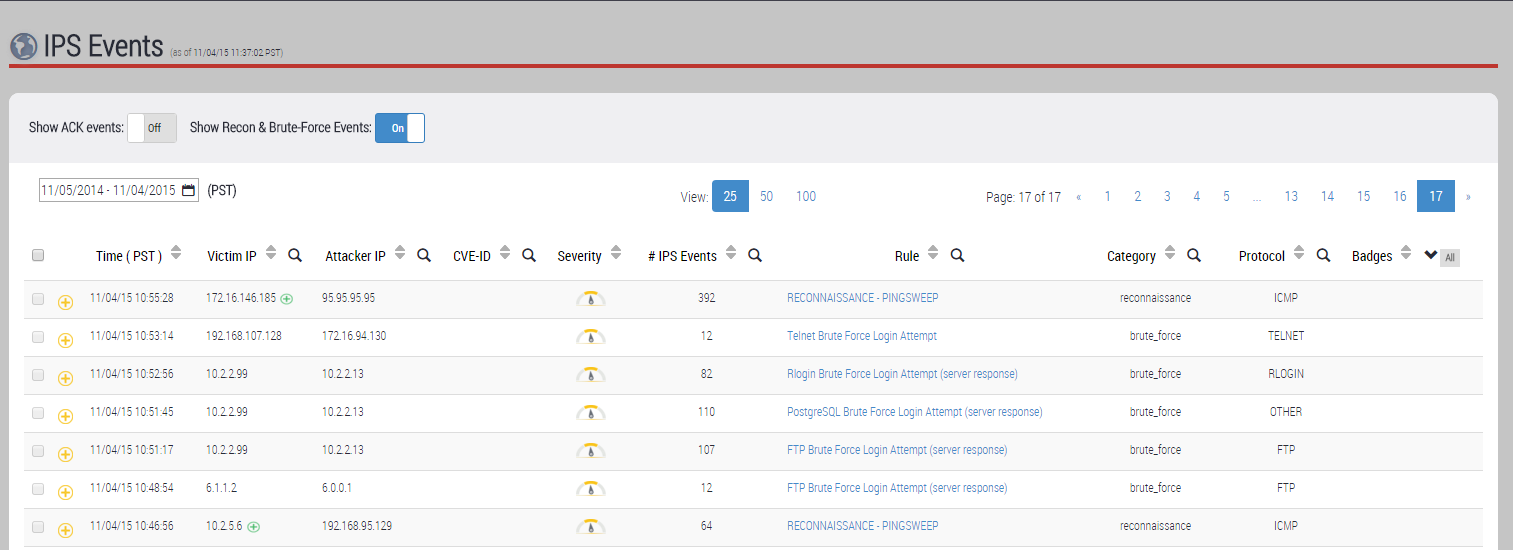1513x550 pixels.
Task: Go to previous pages with « arrow
Action: pyautogui.click(x=1079, y=197)
